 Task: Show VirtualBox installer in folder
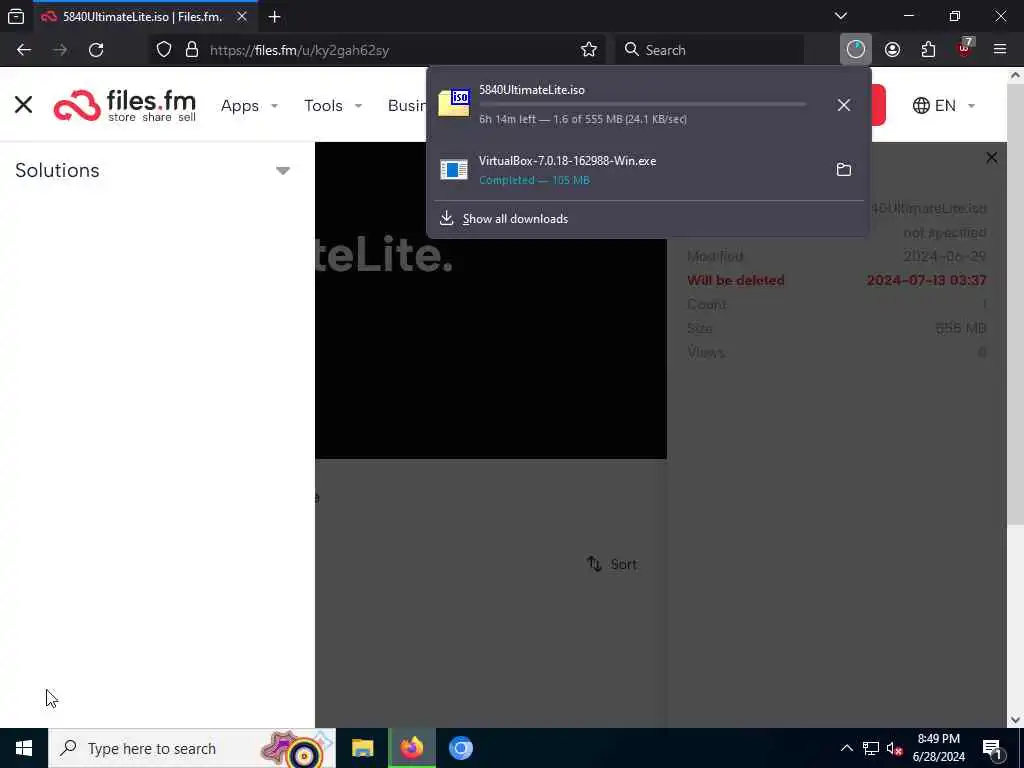tap(844, 169)
